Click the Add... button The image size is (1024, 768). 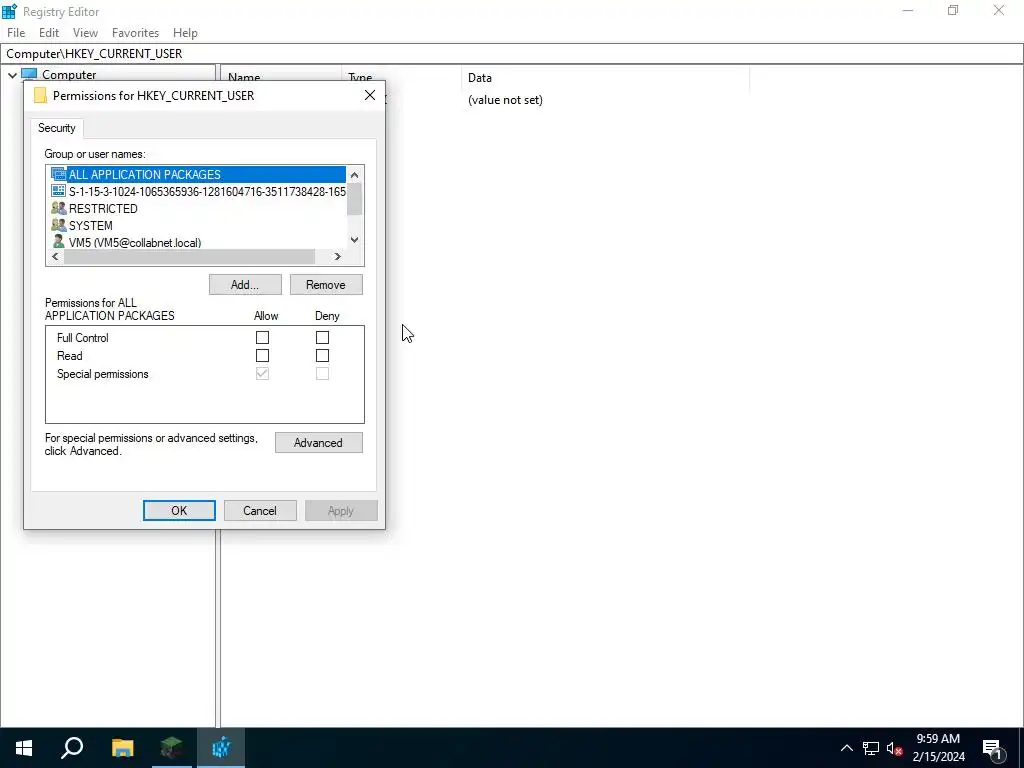click(245, 285)
